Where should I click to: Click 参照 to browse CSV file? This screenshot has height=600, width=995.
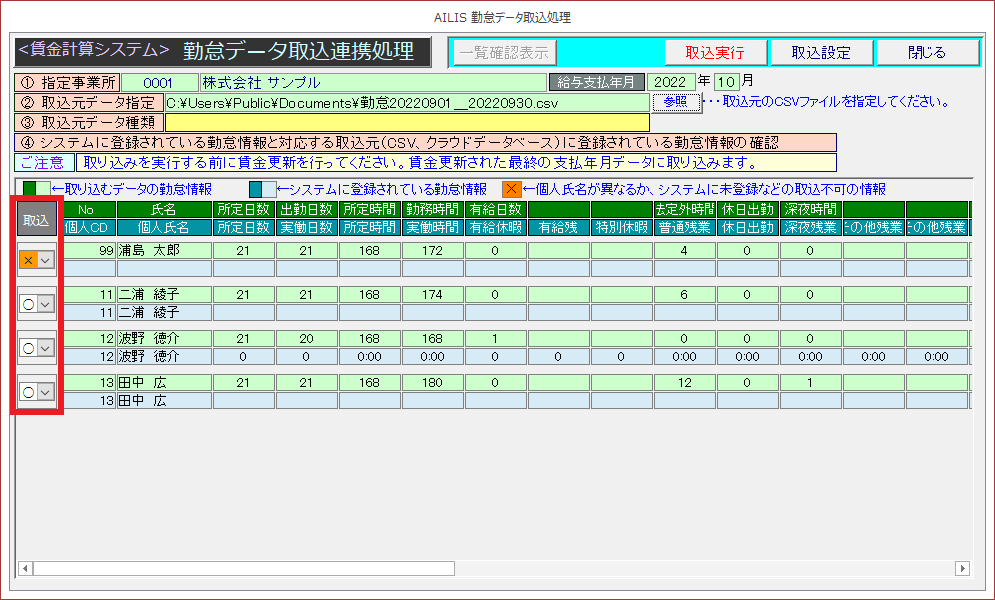pos(675,102)
